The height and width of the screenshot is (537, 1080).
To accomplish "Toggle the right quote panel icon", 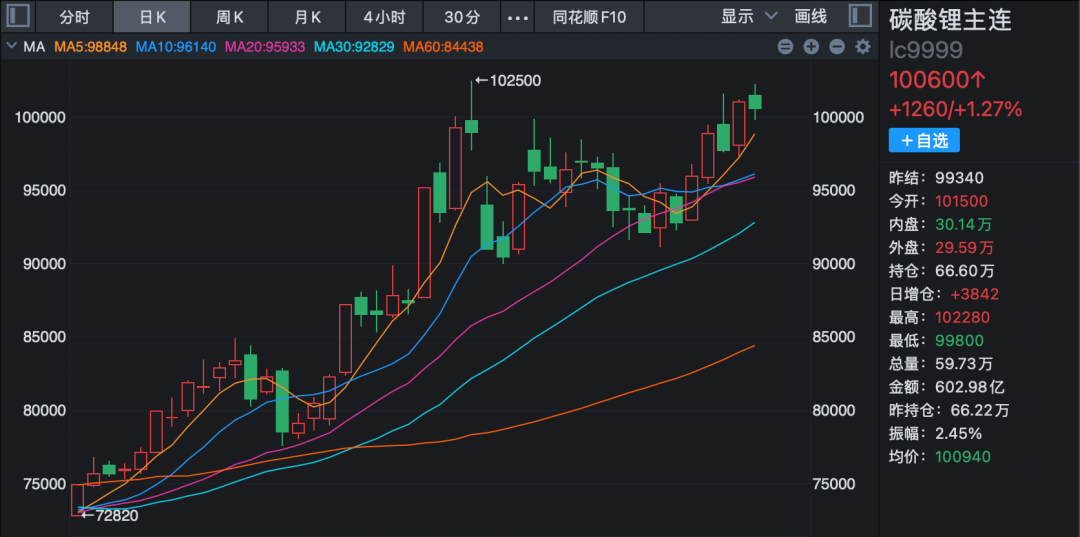I will coord(858,17).
